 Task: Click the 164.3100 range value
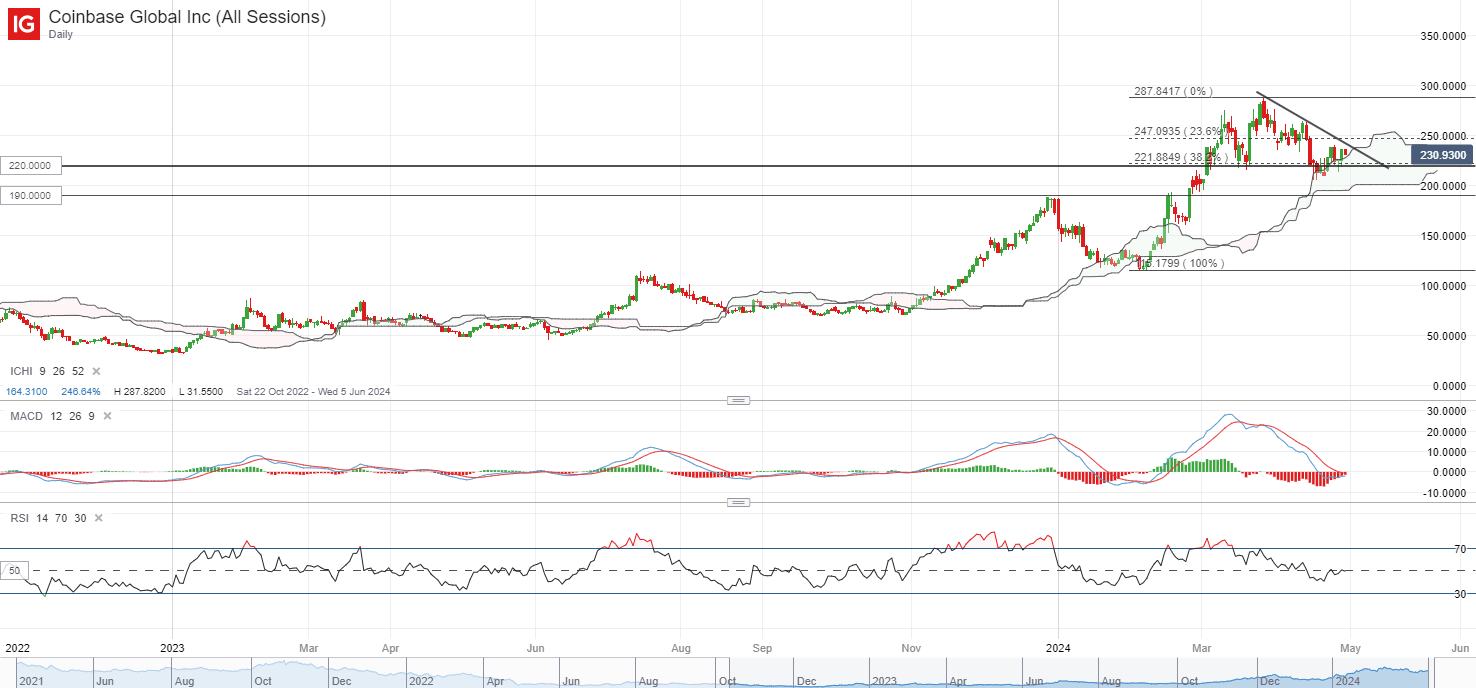[26, 392]
